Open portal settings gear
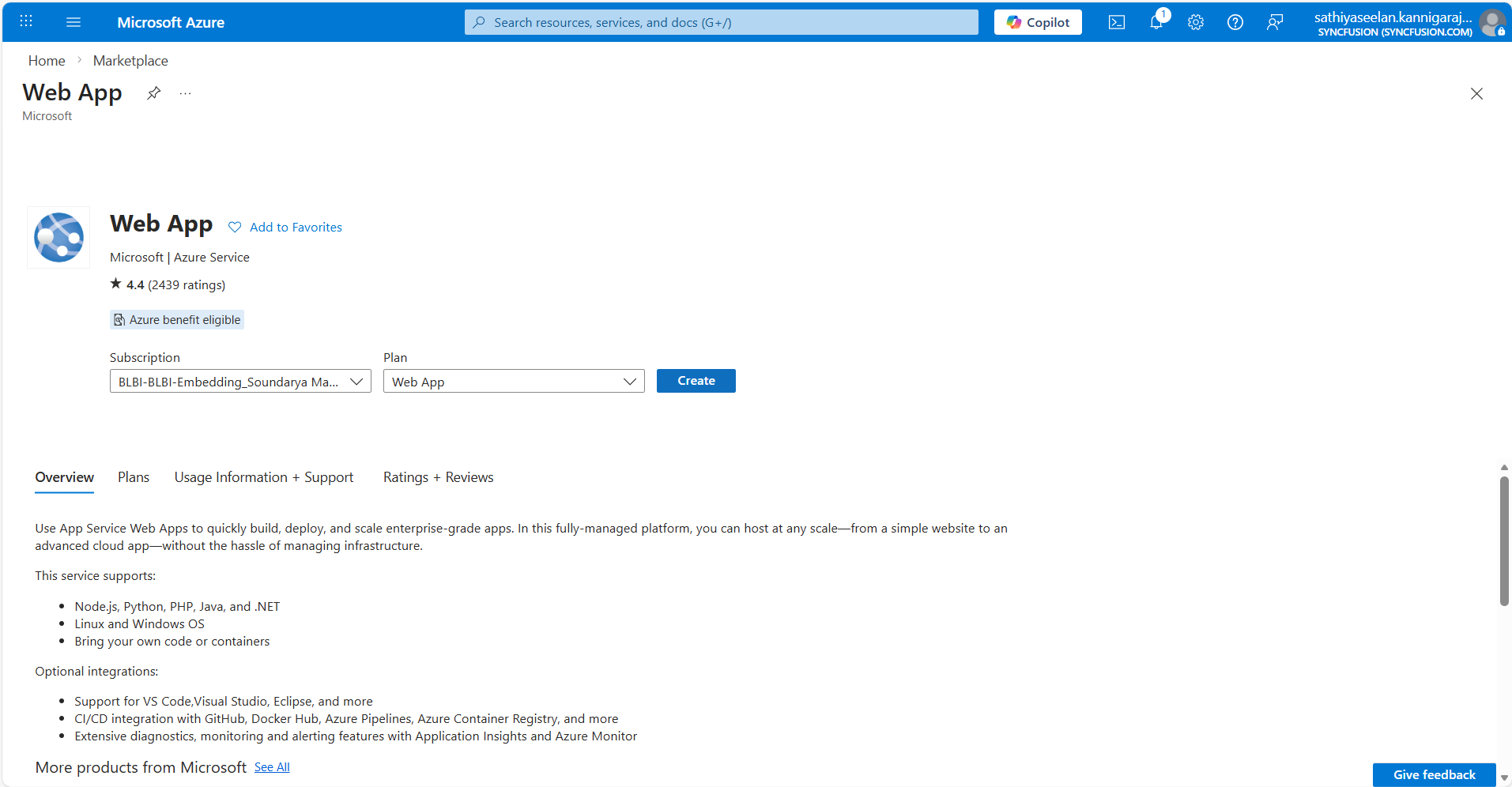Screen dimensions: 1512x787 tap(1196, 22)
